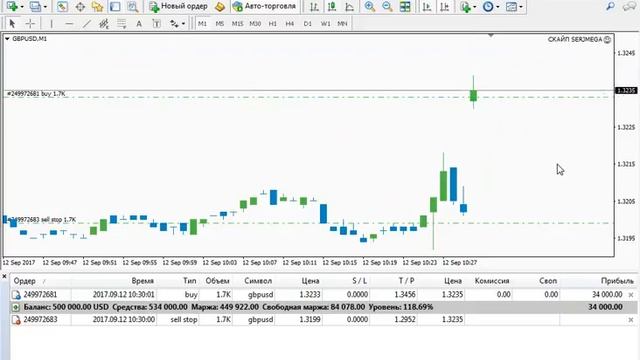
Task: Open the templates icon
Action: [511, 7]
